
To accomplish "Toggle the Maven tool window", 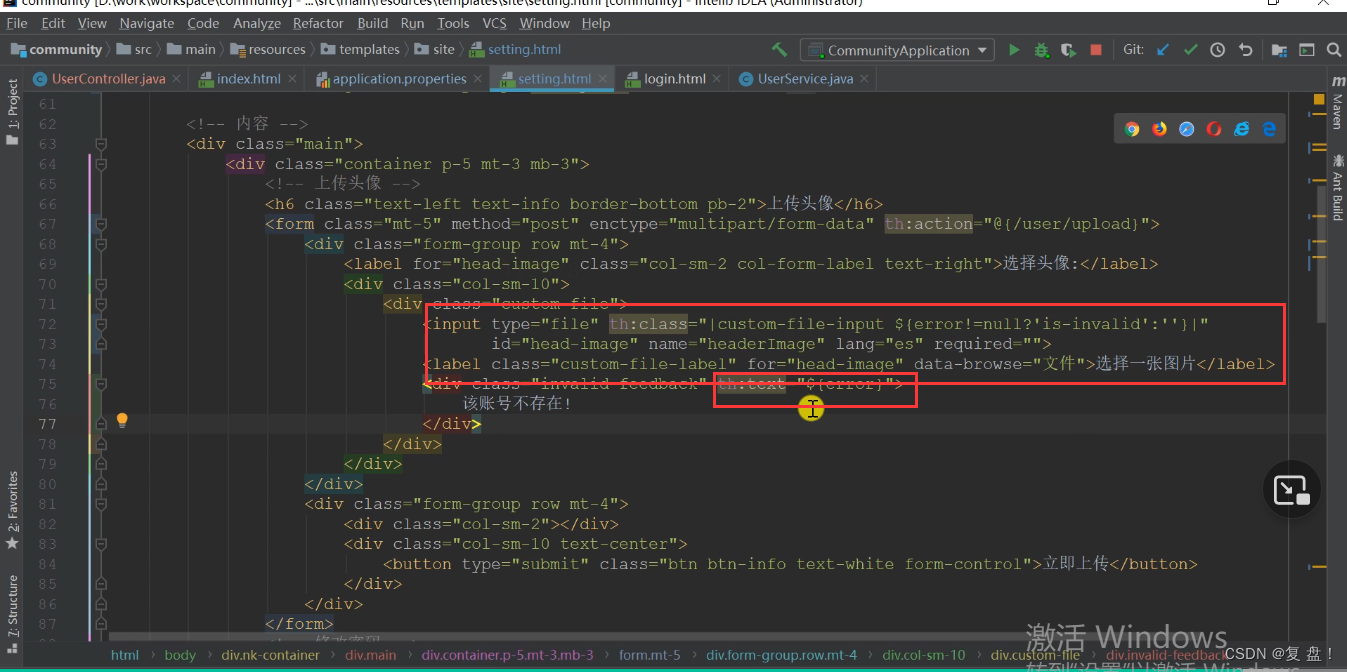I will (x=1336, y=104).
